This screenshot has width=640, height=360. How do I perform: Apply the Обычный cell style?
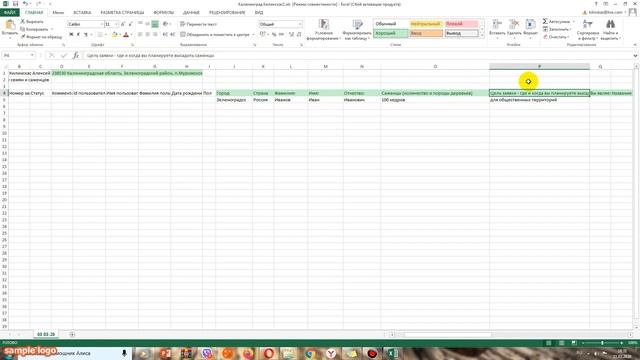pos(391,24)
